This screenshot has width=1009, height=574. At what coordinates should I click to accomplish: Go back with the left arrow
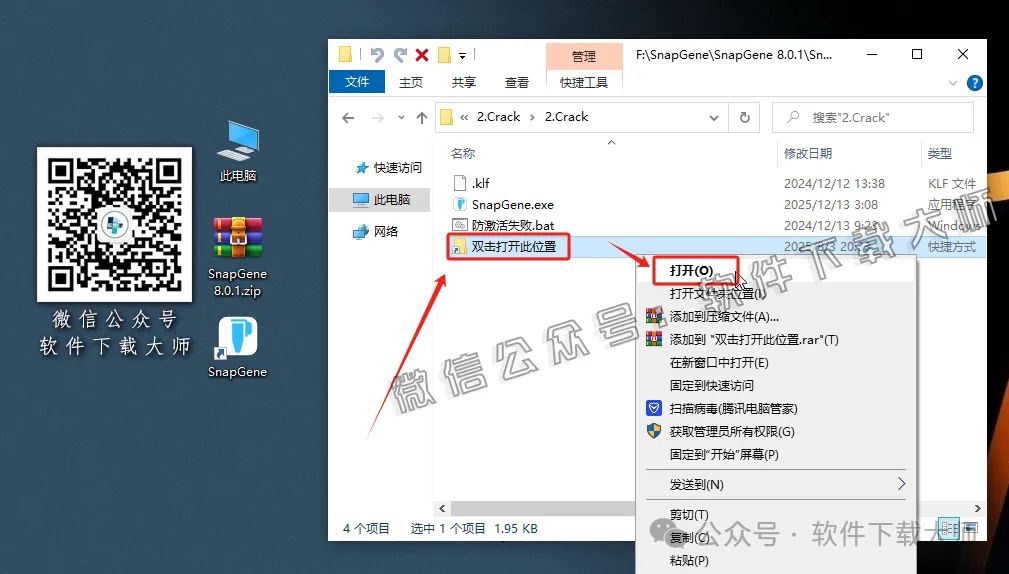(348, 118)
